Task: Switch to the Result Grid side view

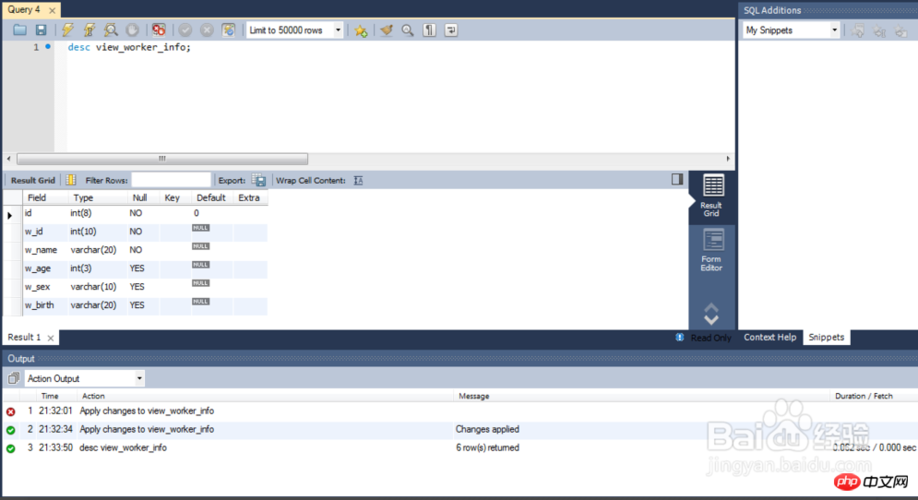Action: [712, 196]
